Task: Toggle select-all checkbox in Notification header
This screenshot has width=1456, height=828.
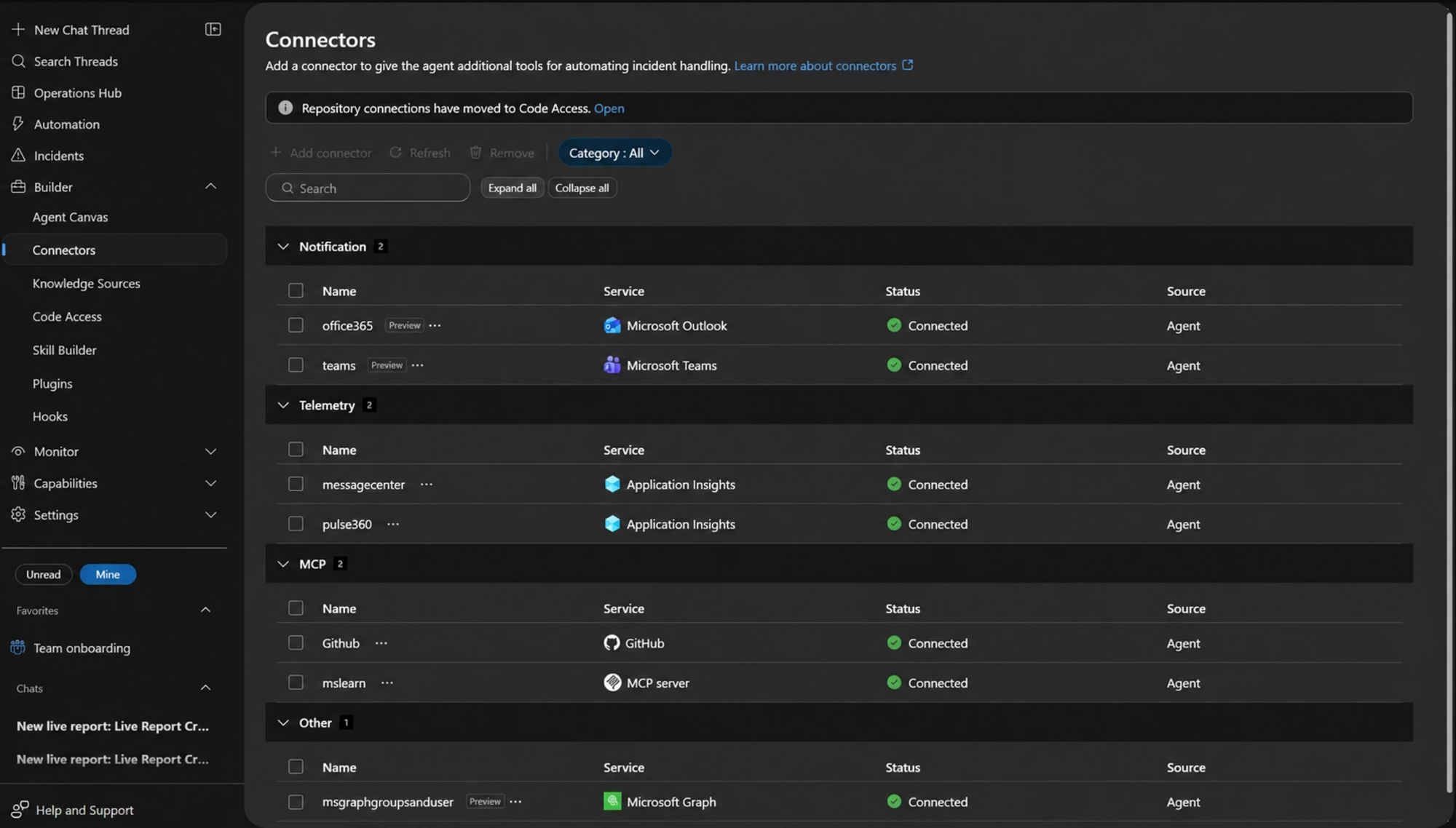Action: [296, 290]
